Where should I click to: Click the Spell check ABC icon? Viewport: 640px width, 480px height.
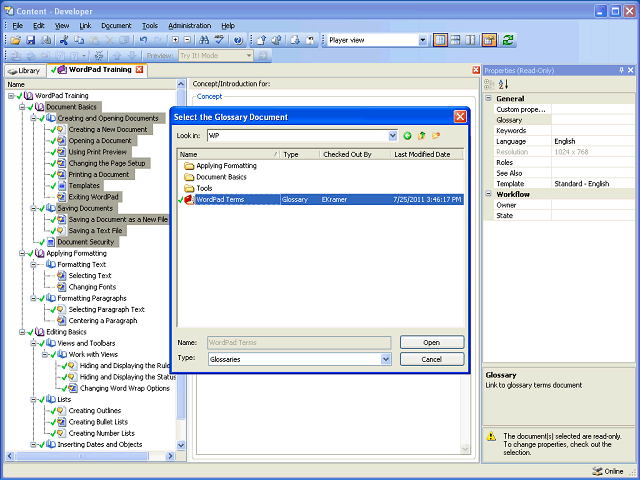point(220,40)
